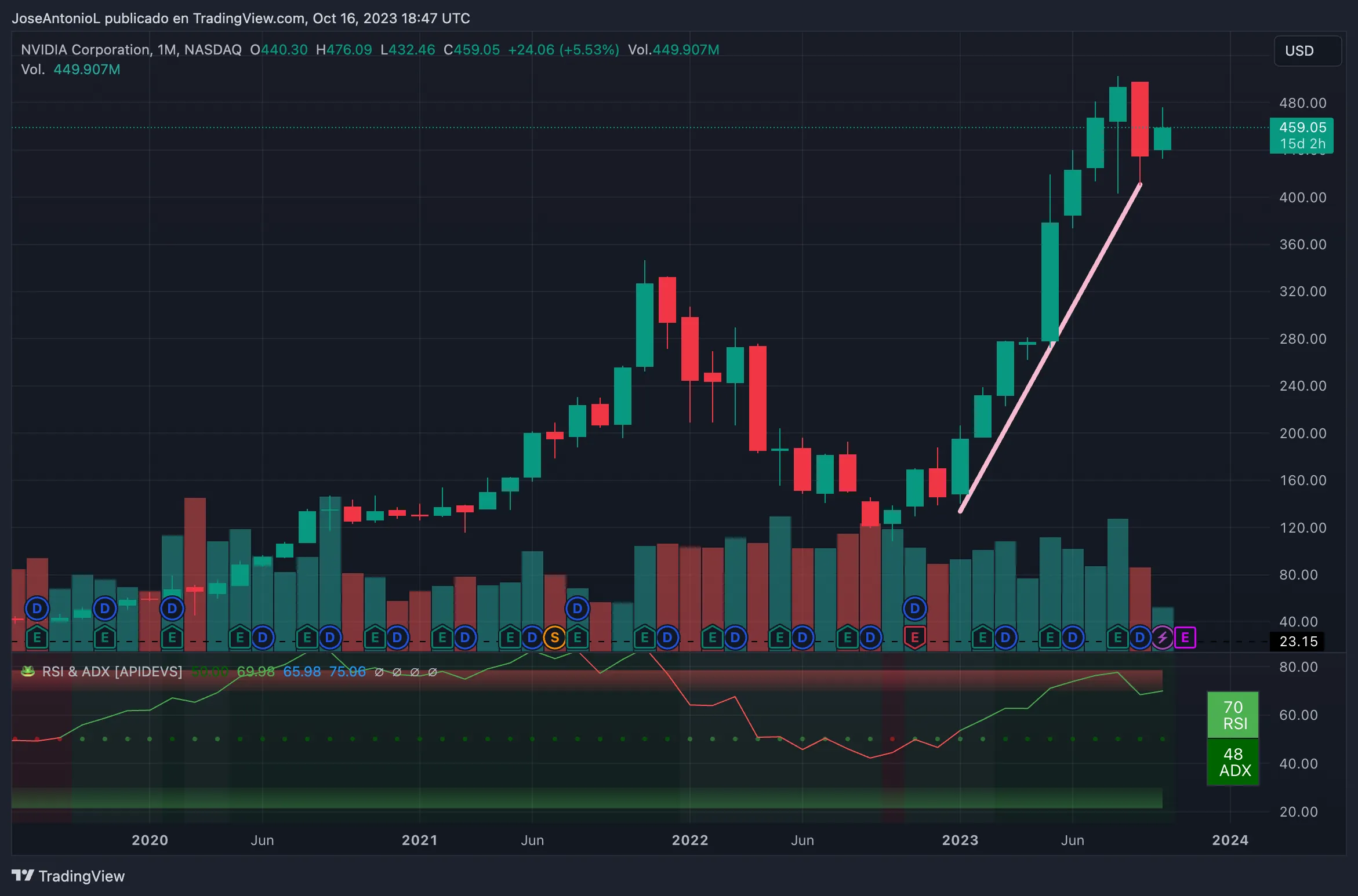Click the orange S split marker
Image resolution: width=1358 pixels, height=896 pixels.
pos(555,638)
